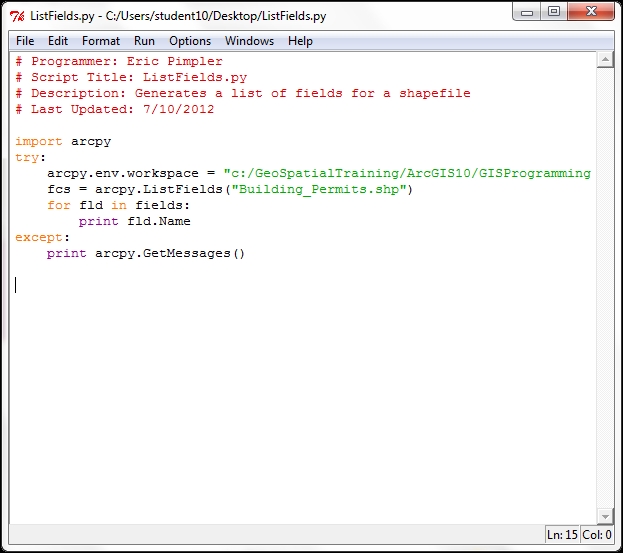Click the 'Ln: 15' status indicator
Screen dimensions: 623x553
(x=562, y=535)
